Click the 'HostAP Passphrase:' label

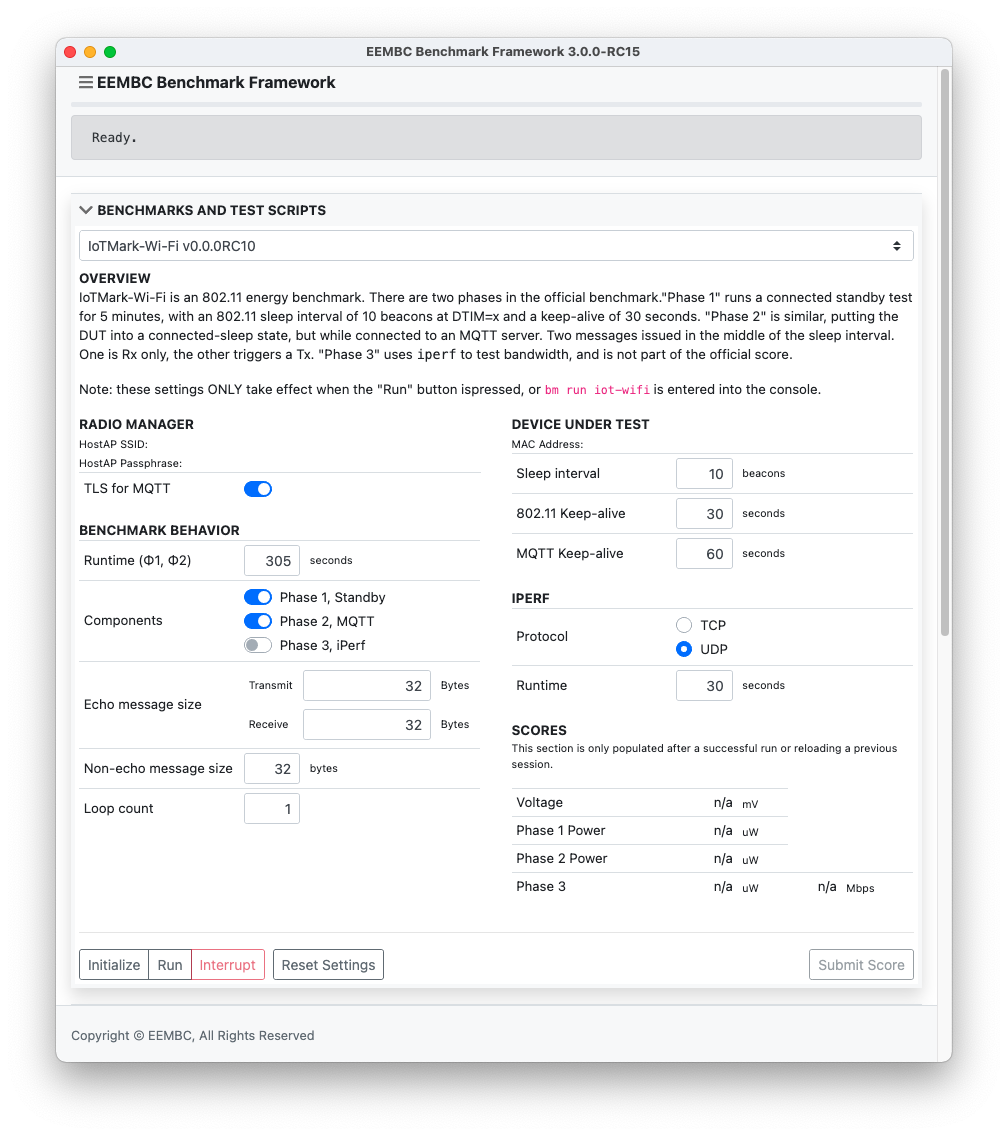(130, 463)
